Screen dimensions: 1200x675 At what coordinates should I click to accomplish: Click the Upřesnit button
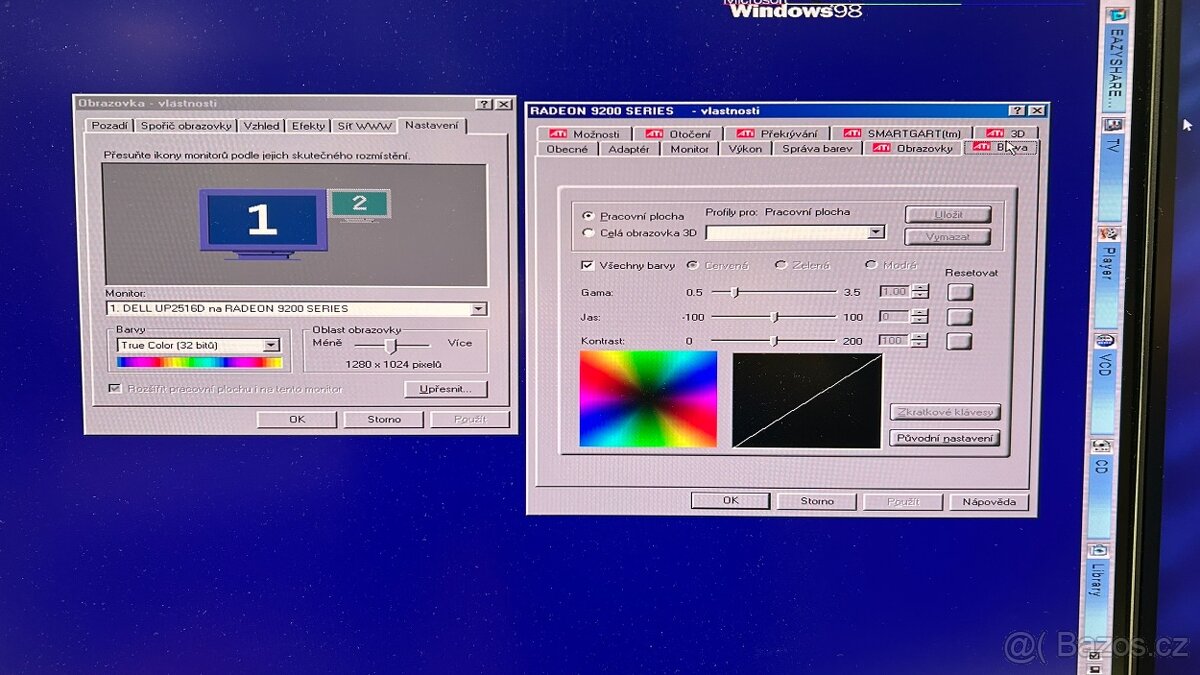(446, 388)
